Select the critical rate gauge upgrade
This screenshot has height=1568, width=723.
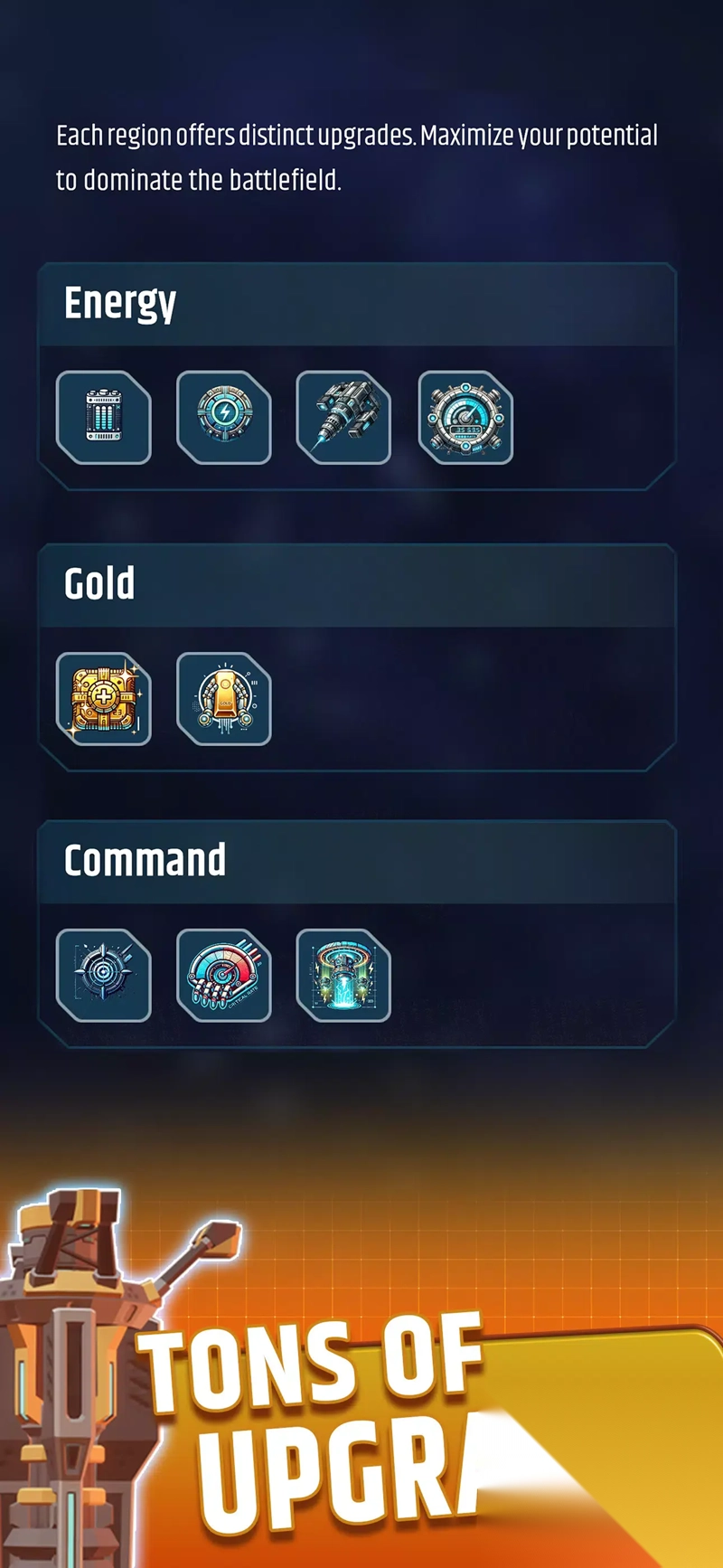coord(224,976)
